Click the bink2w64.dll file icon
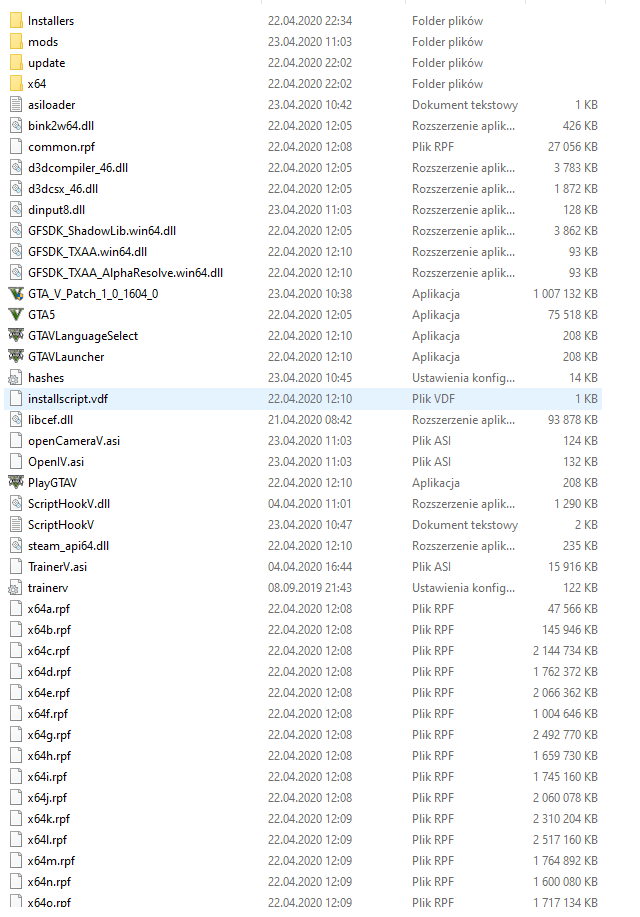The image size is (640, 917). coord(16,126)
